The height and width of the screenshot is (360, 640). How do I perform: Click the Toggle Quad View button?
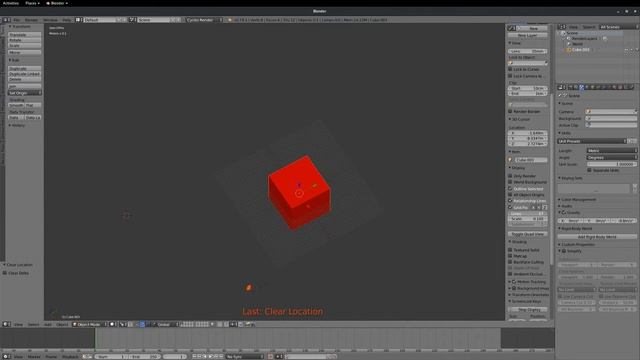pyautogui.click(x=527, y=234)
